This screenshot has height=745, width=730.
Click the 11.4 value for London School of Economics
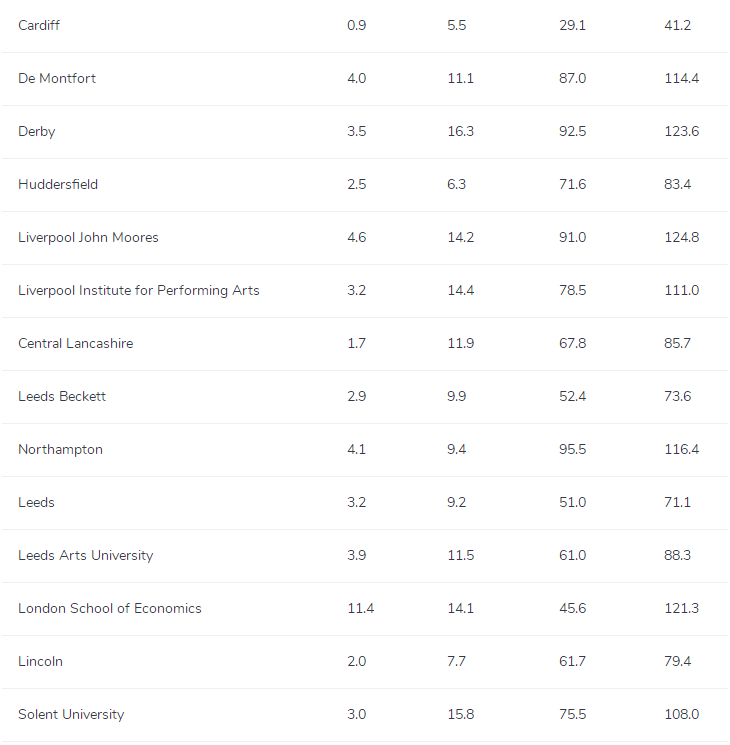pyautogui.click(x=360, y=608)
